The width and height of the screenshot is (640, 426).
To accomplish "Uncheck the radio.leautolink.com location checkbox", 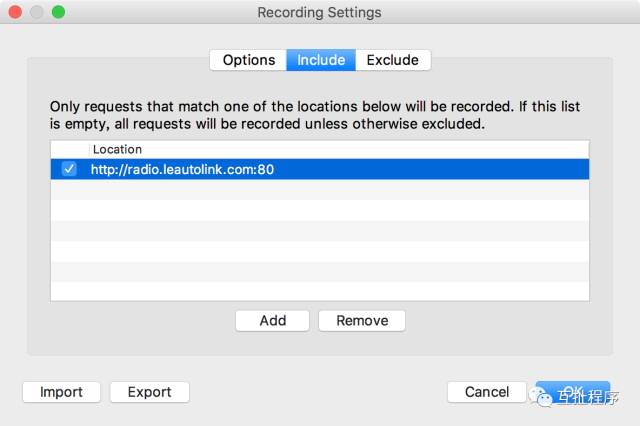I will point(69,170).
